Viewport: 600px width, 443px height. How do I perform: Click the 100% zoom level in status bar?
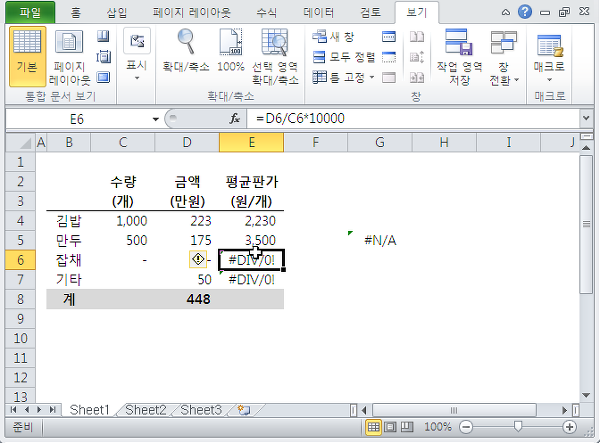coord(437,427)
